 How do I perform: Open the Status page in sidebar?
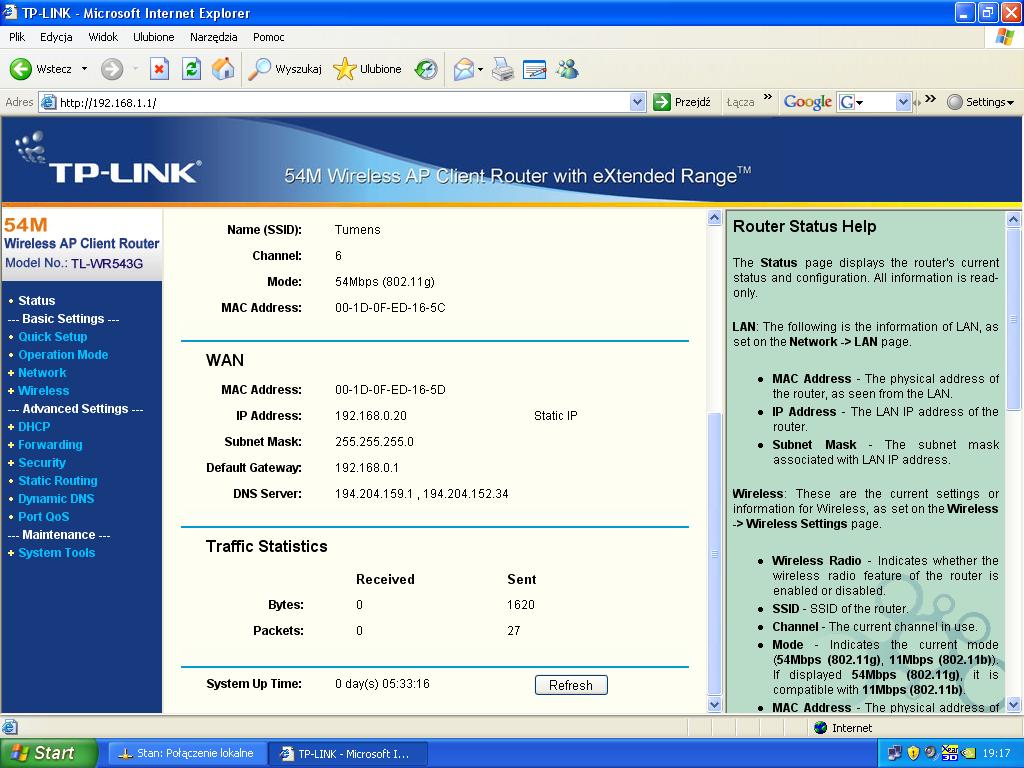tap(37, 300)
